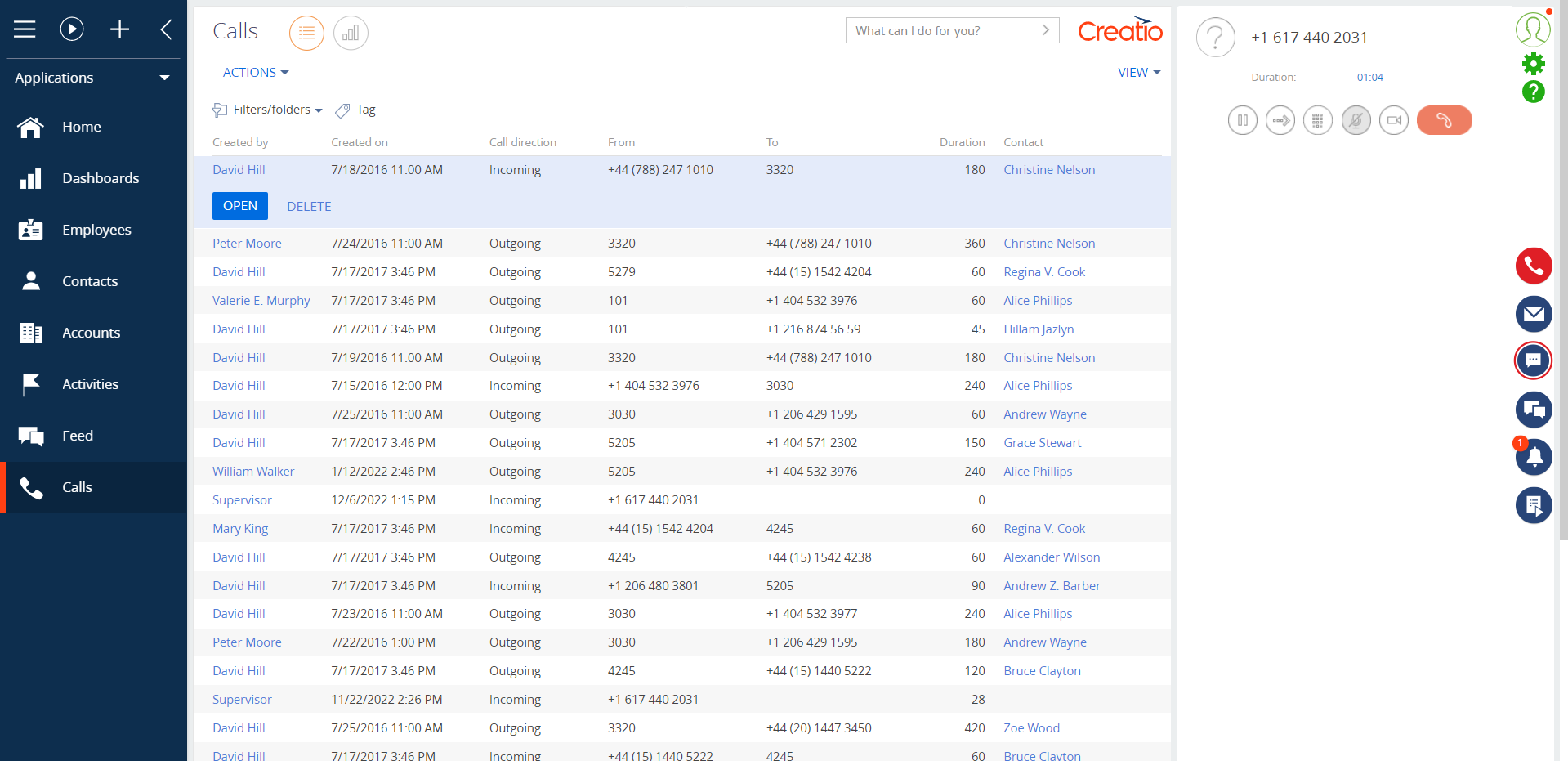
Task: Expand the Applications workspace dropdown
Action: coord(93,78)
